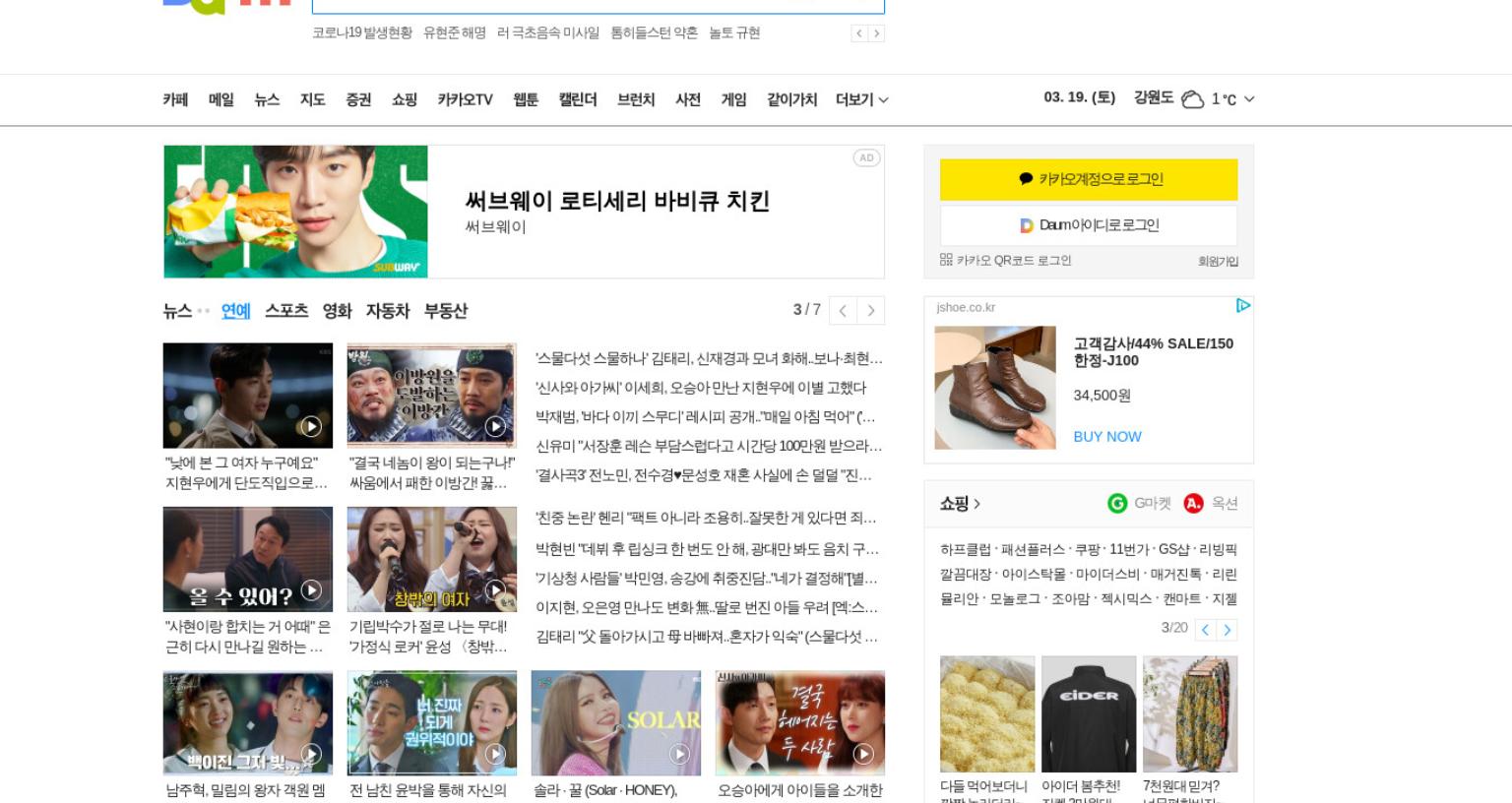
Task: Log in with Daum 아이디
Action: tap(1089, 225)
